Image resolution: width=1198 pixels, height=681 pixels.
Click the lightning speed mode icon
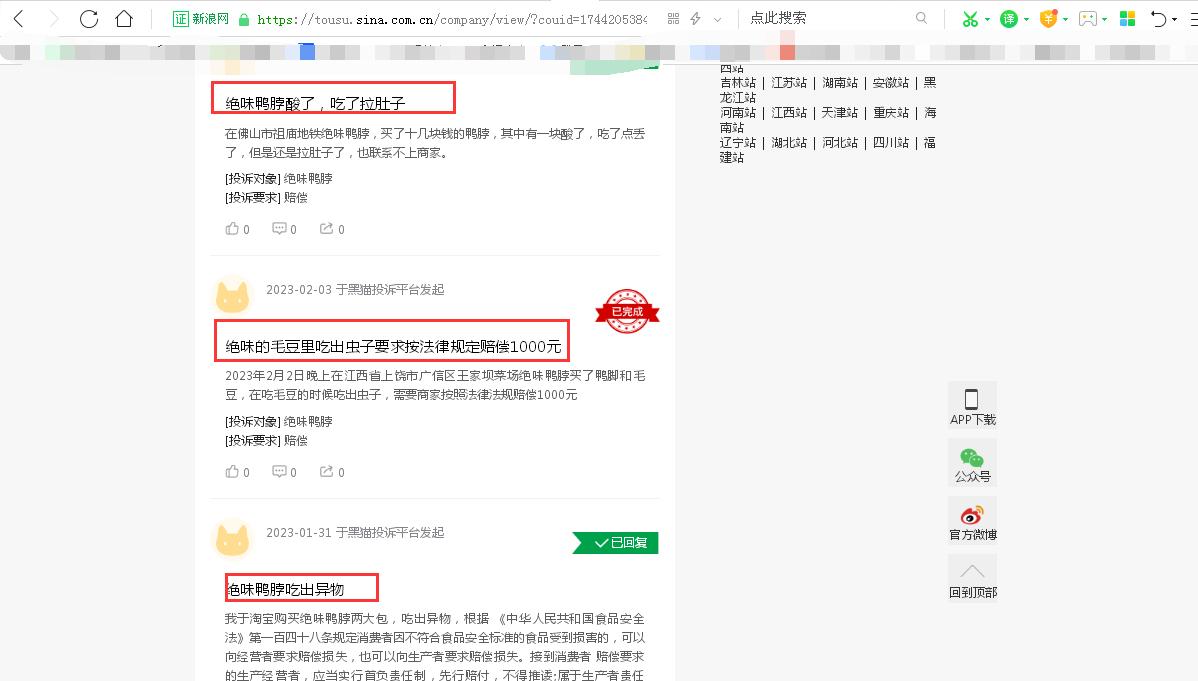695,18
